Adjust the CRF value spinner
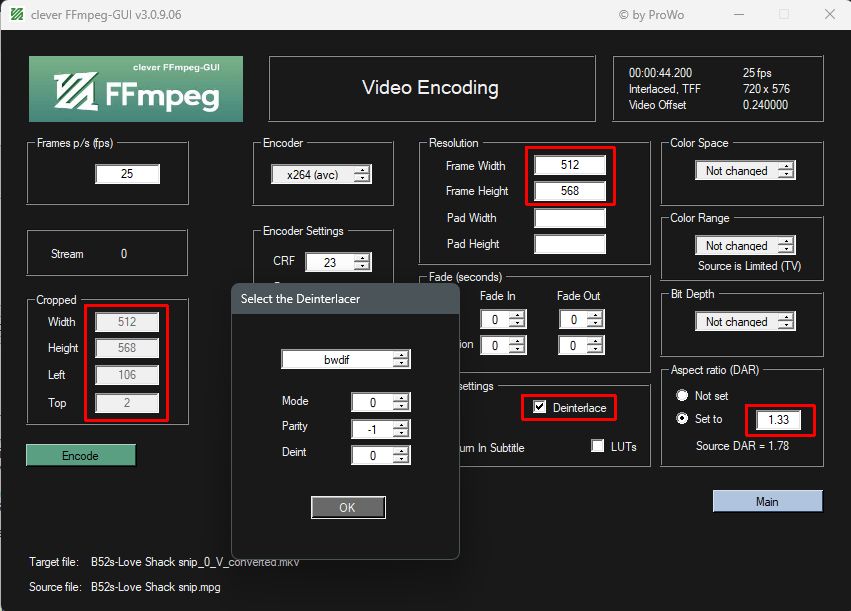The image size is (851, 611). (x=362, y=262)
